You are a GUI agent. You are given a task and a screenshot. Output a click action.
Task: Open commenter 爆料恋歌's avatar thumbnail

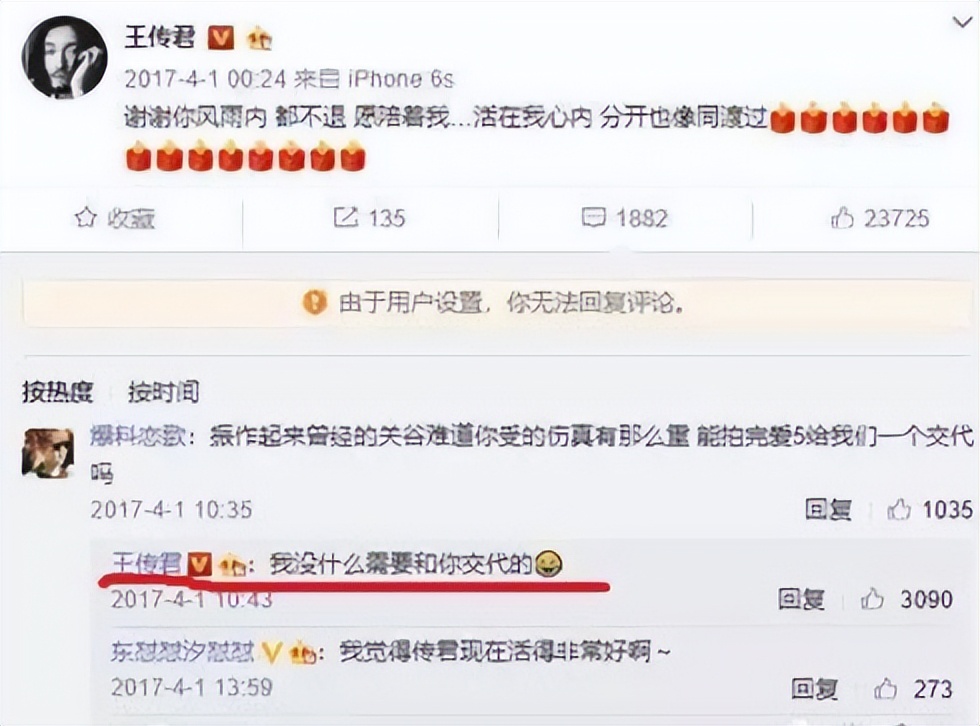48,454
